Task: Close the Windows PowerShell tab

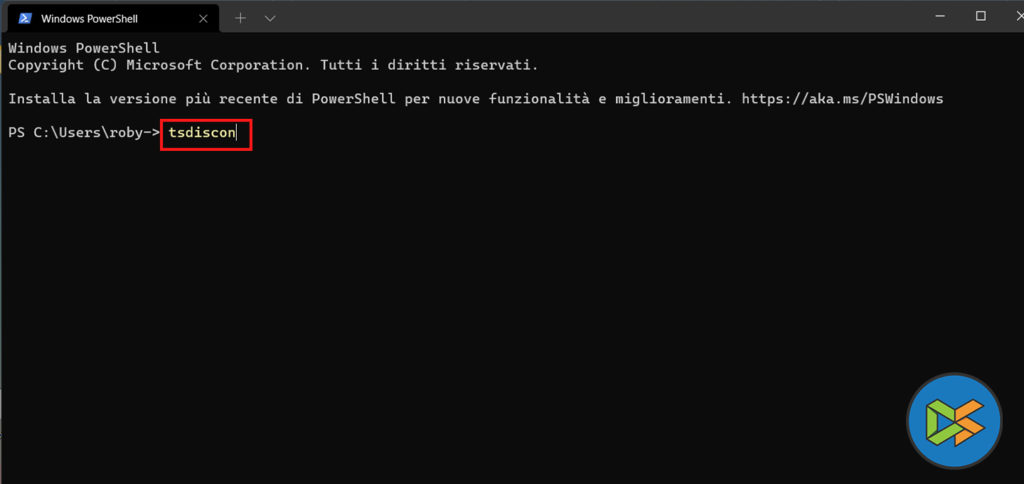Action: [201, 18]
